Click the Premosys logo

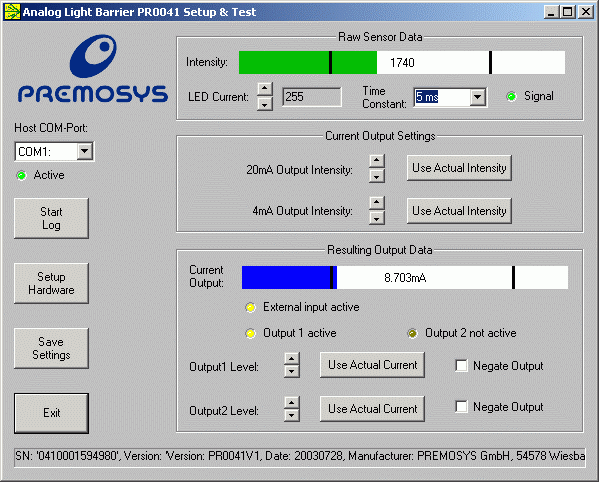pyautogui.click(x=93, y=69)
